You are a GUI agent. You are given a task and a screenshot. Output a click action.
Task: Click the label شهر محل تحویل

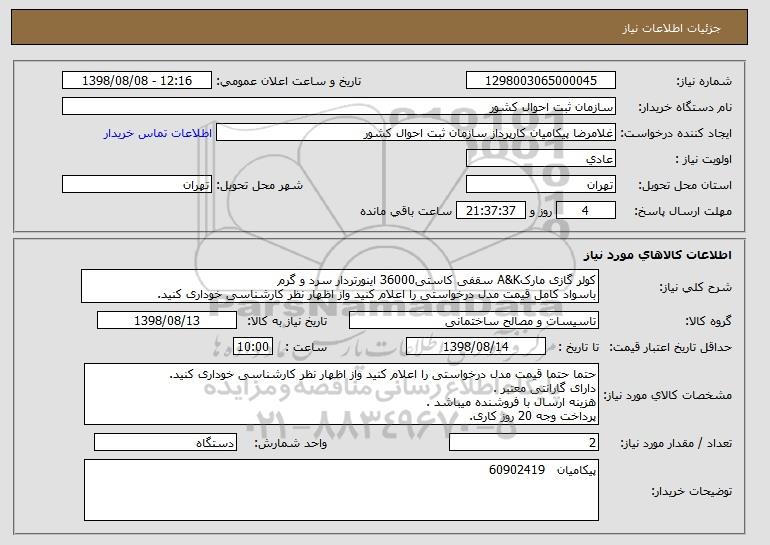[x=260, y=185]
